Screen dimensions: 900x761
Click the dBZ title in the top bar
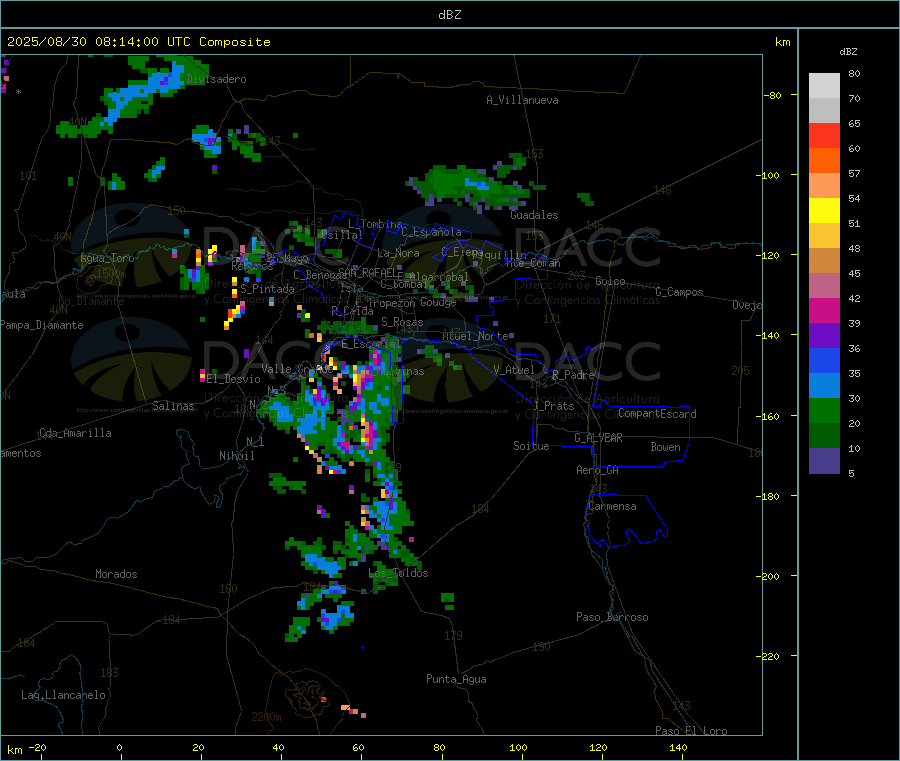tap(449, 15)
